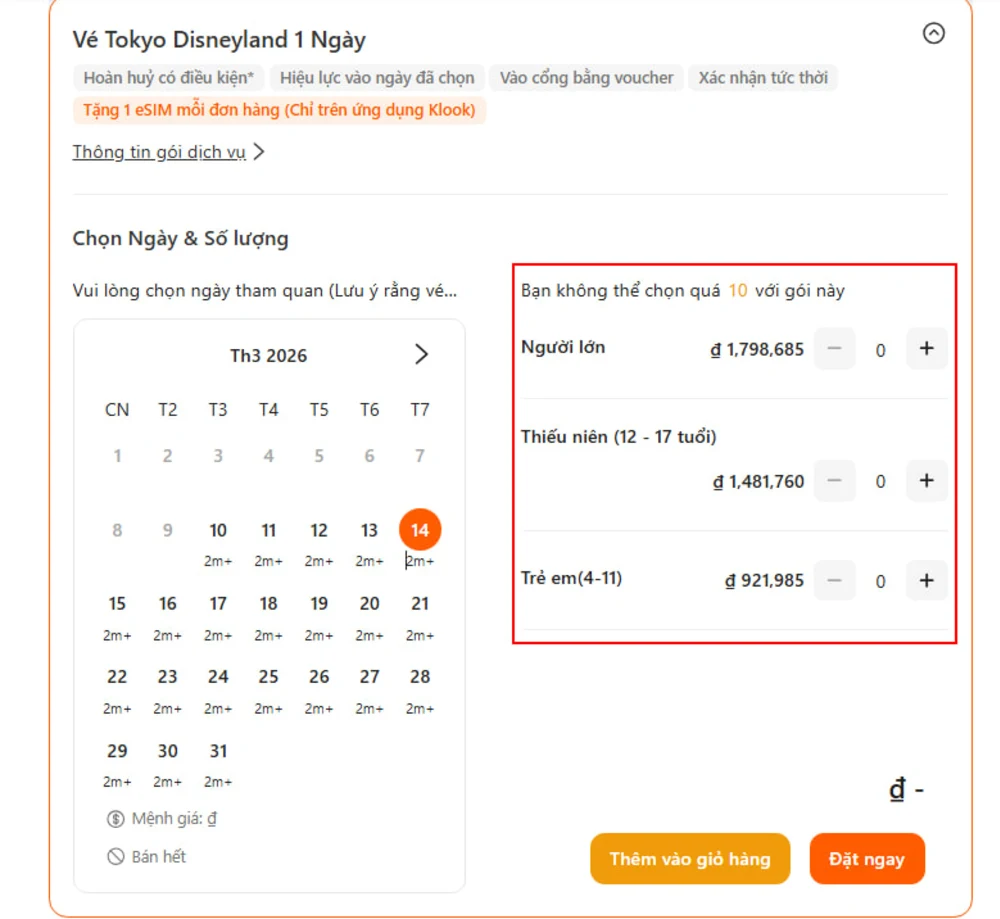The width and height of the screenshot is (1000, 919).
Task: Reduce Trẻ em(4-11) ticket count
Action: pos(834,580)
